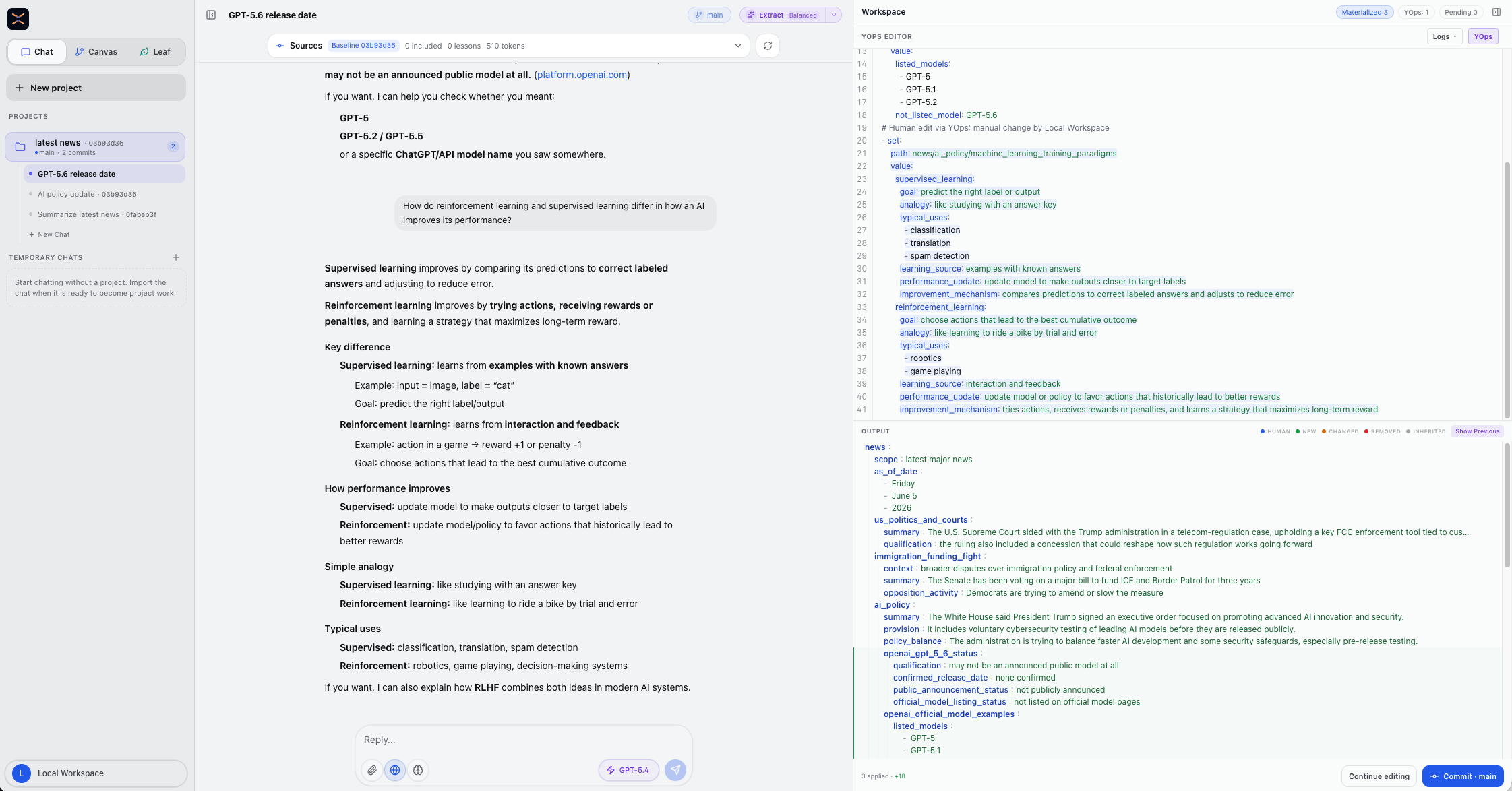This screenshot has width=1512, height=791.
Task: Toggle the workspace panel layout icon
Action: [x=1496, y=12]
